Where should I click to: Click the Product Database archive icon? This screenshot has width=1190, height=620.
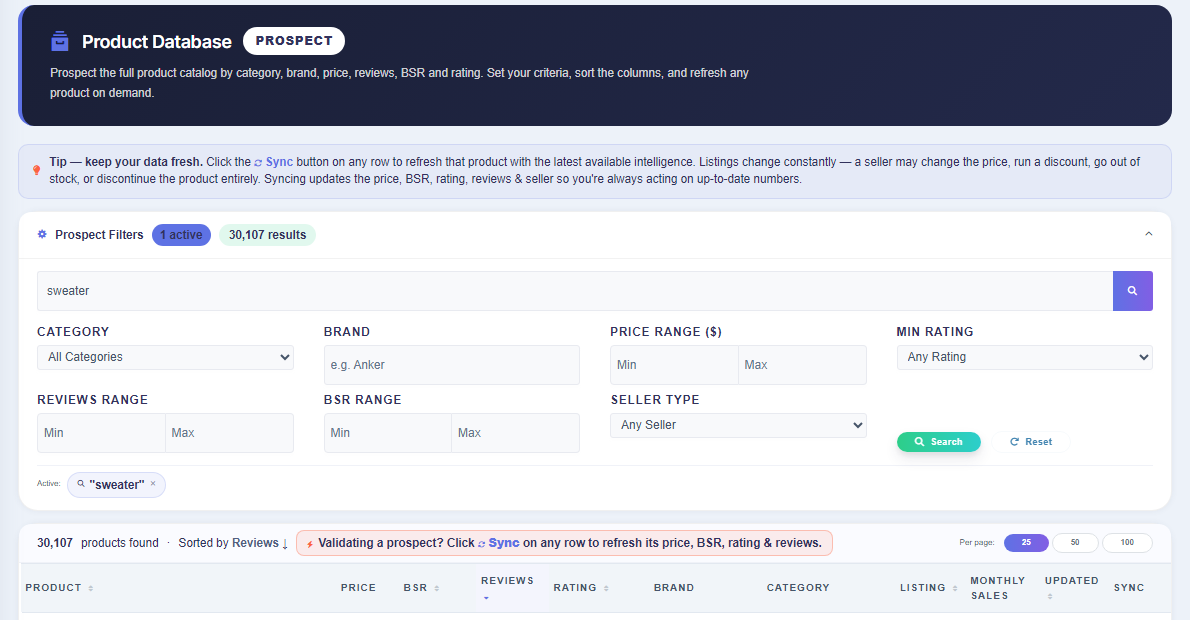coord(59,41)
